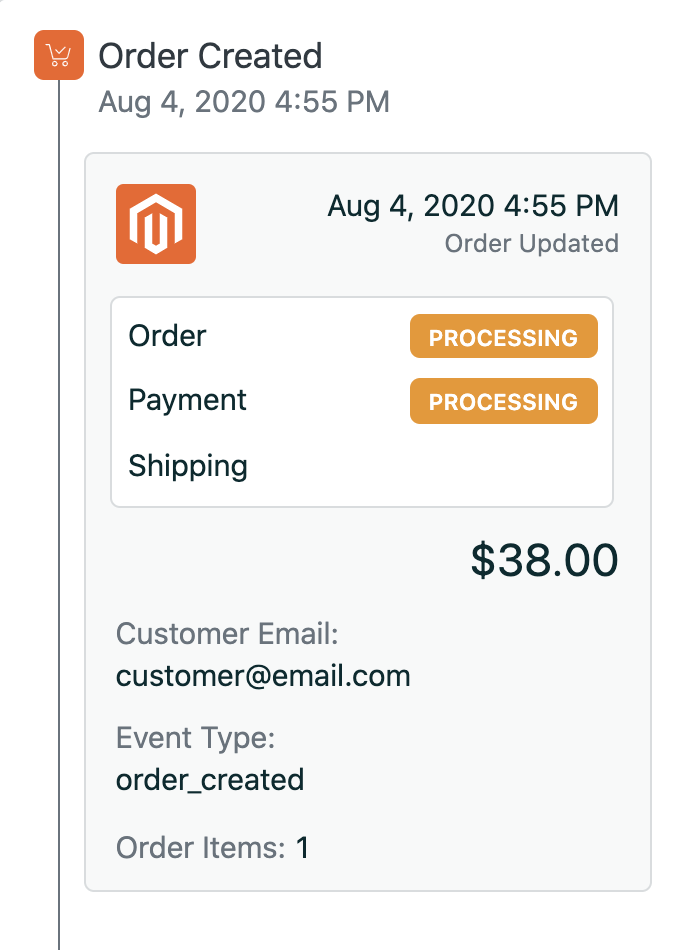Click the $38.00 order total
This screenshot has height=950, width=682.
[x=545, y=560]
